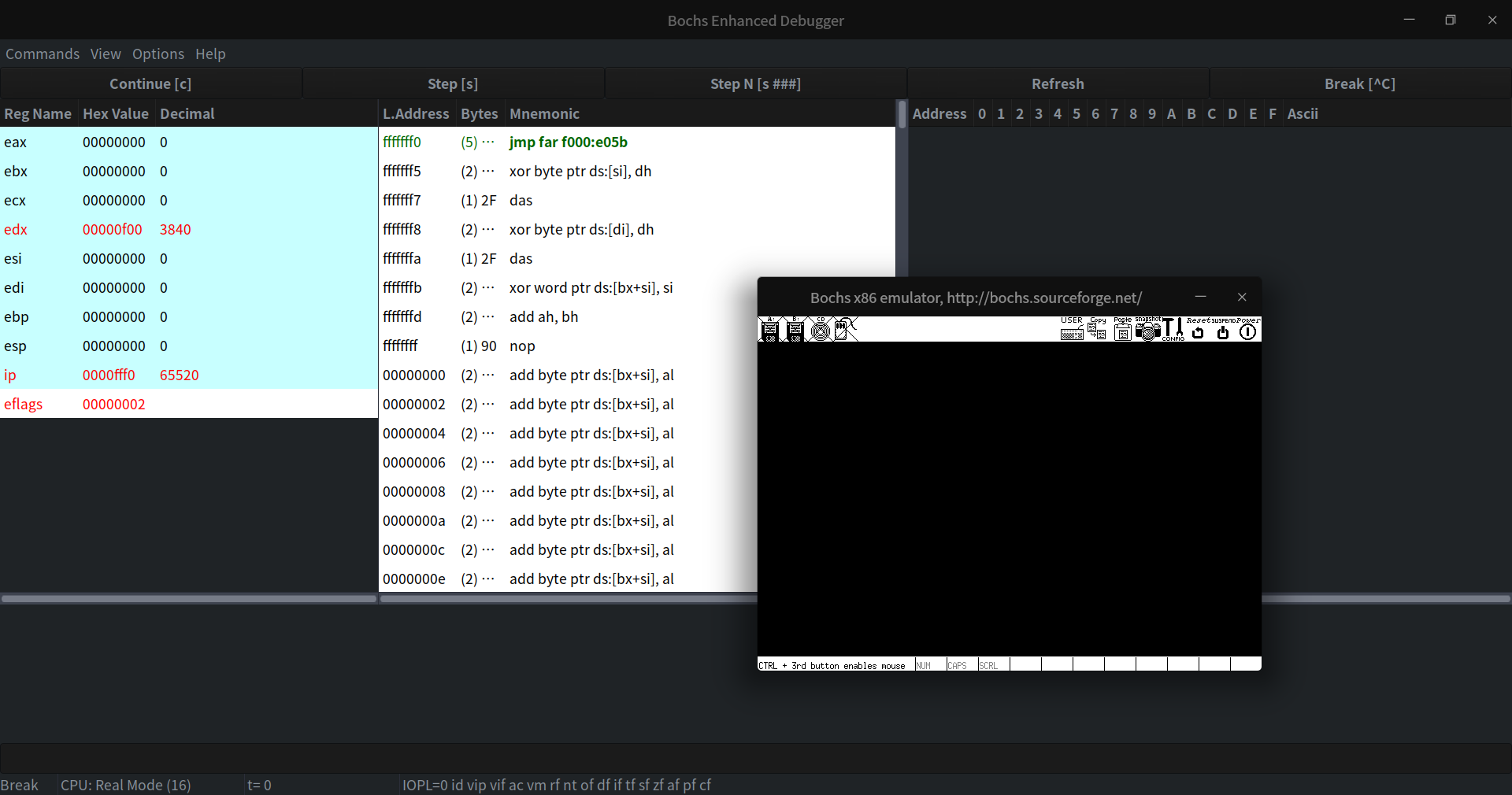Open the Commands menu
The image size is (1512, 795).
(x=43, y=54)
